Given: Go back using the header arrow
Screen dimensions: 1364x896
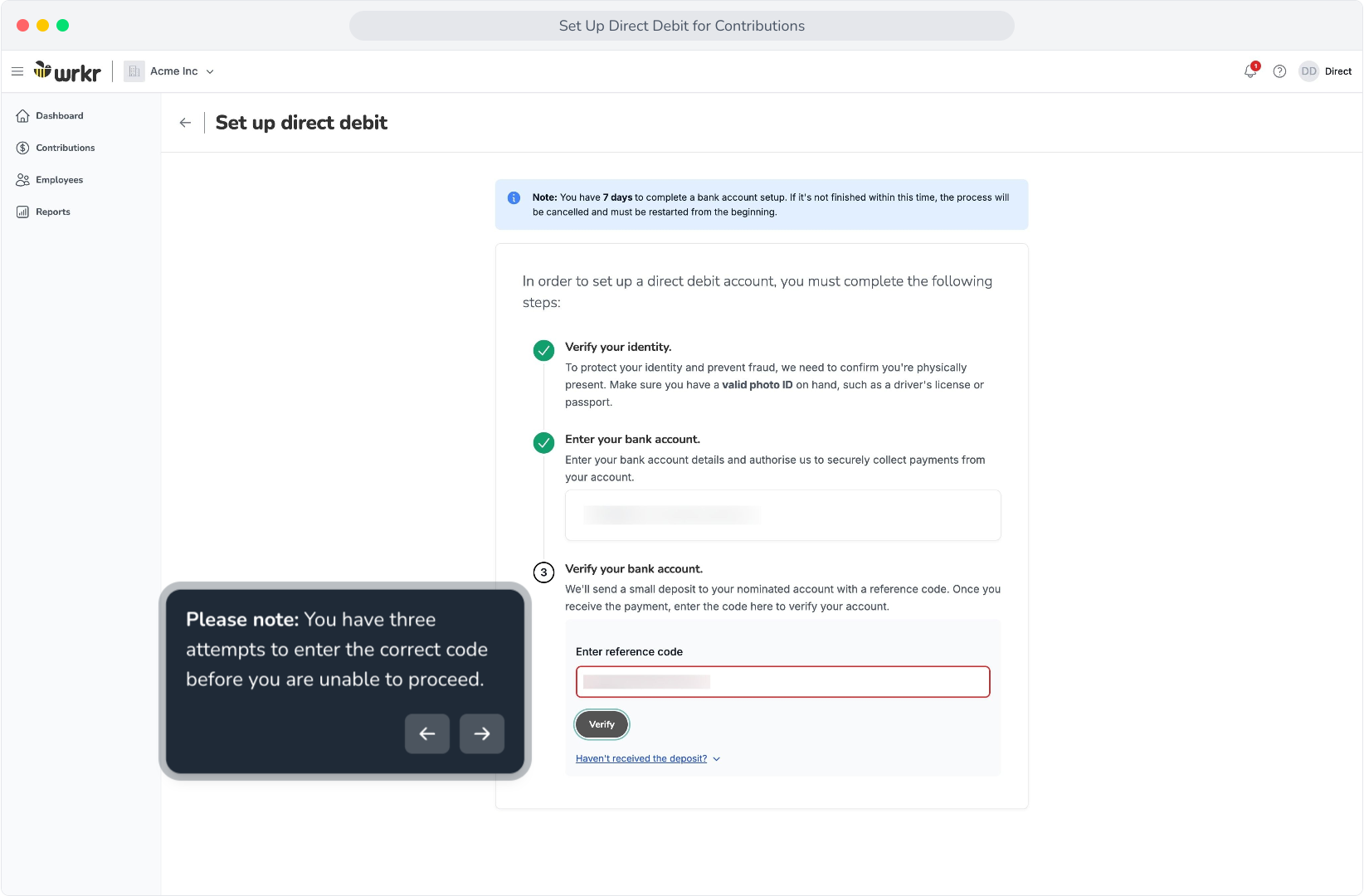Looking at the screenshot, I should [185, 123].
